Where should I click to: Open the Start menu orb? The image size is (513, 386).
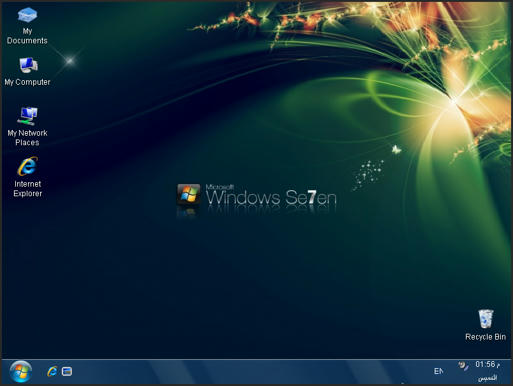tap(21, 371)
